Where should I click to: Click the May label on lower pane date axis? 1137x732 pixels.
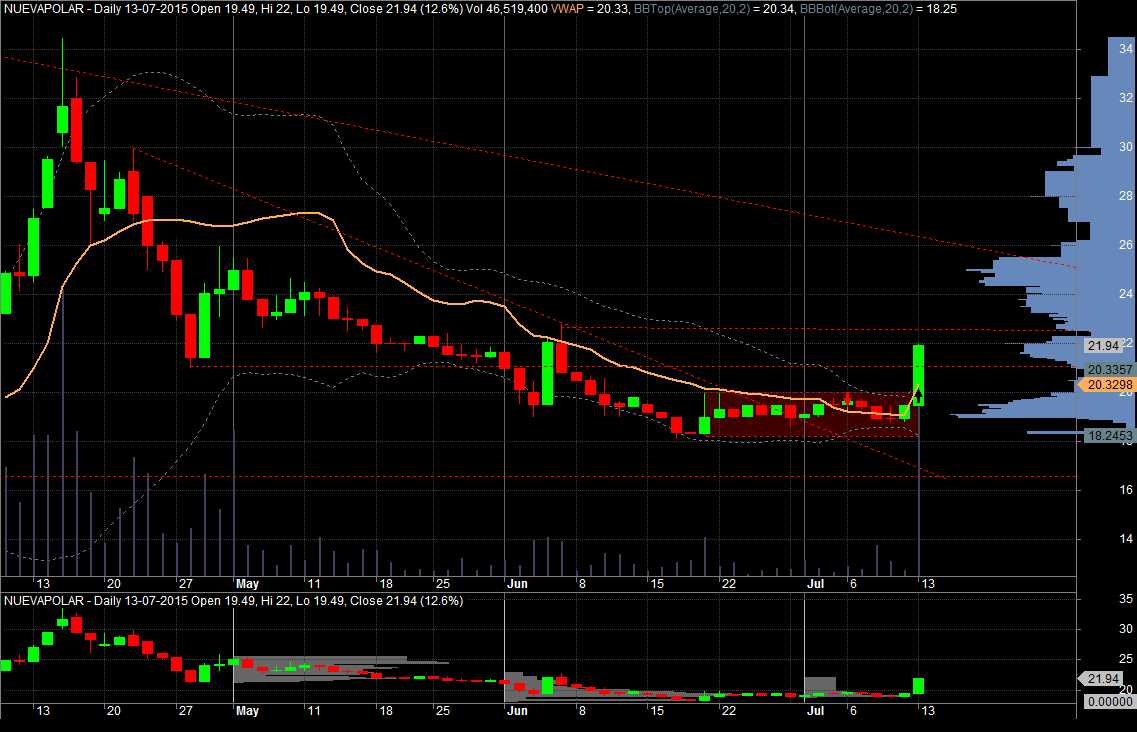(247, 711)
